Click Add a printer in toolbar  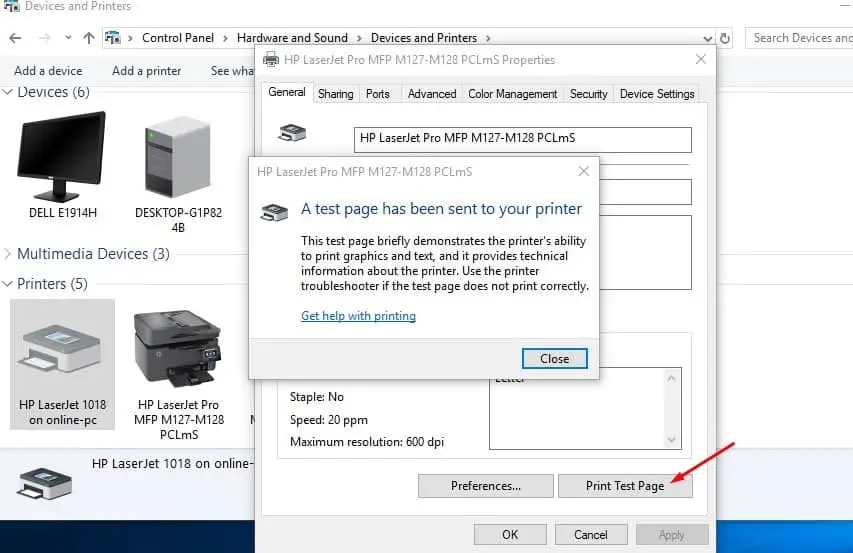pyautogui.click(x=146, y=71)
